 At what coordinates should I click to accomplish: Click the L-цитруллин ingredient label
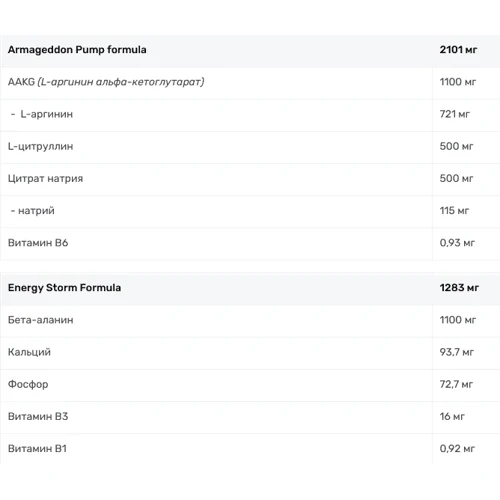[x=40, y=146]
